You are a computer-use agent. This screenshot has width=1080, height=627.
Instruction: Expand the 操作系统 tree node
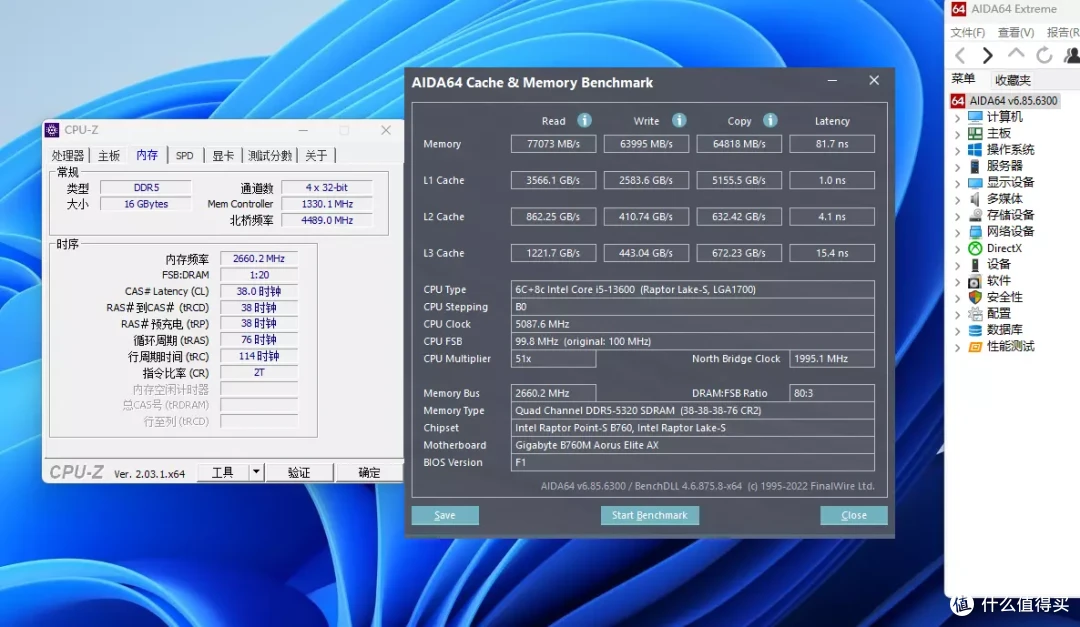[957, 150]
